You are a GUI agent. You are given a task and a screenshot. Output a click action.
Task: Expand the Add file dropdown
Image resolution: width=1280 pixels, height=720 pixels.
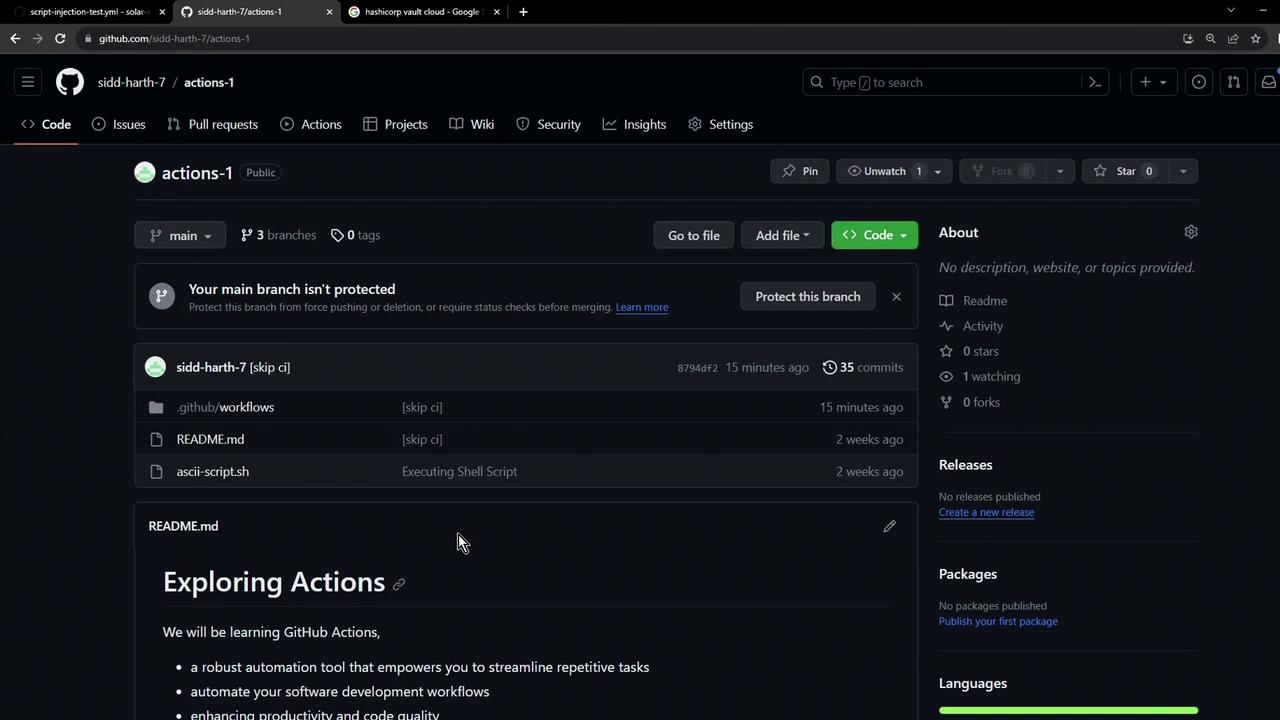pyautogui.click(x=782, y=235)
